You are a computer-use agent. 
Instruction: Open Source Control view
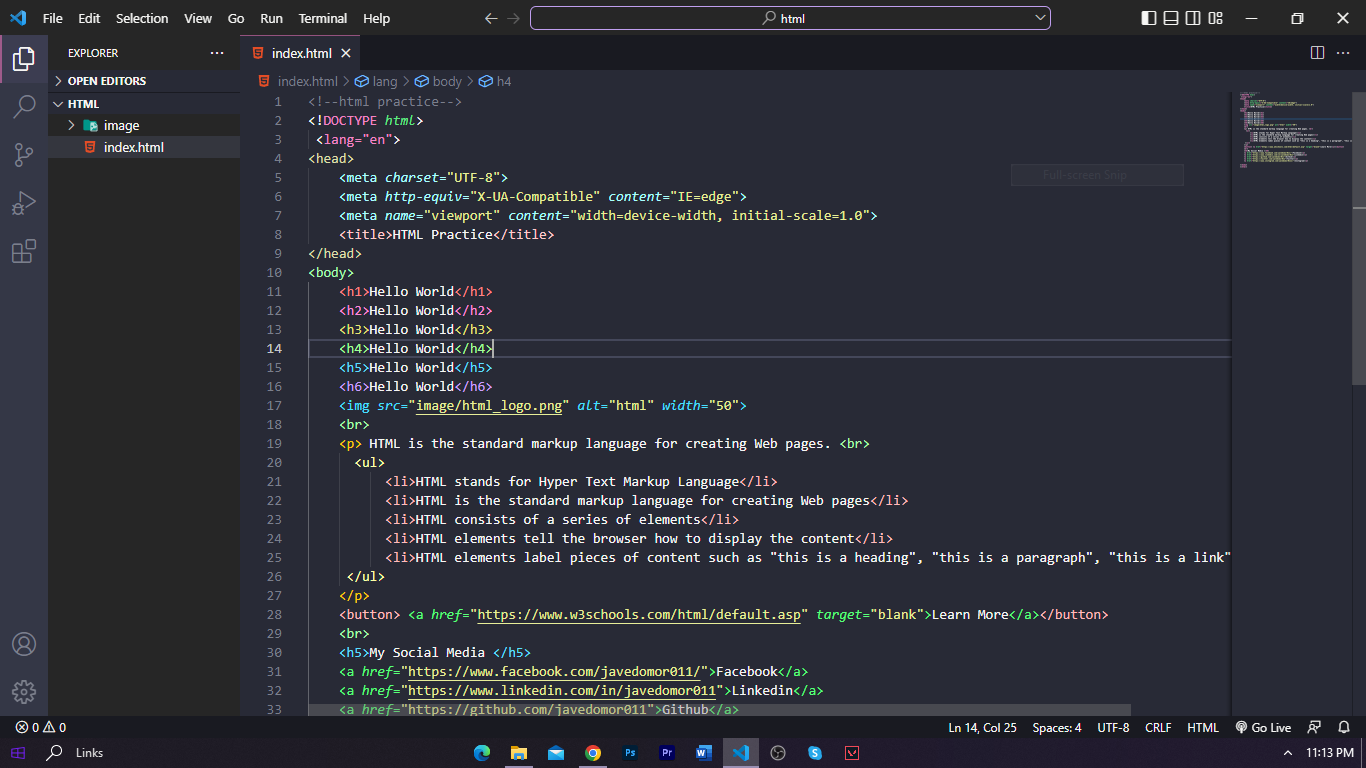(24, 155)
